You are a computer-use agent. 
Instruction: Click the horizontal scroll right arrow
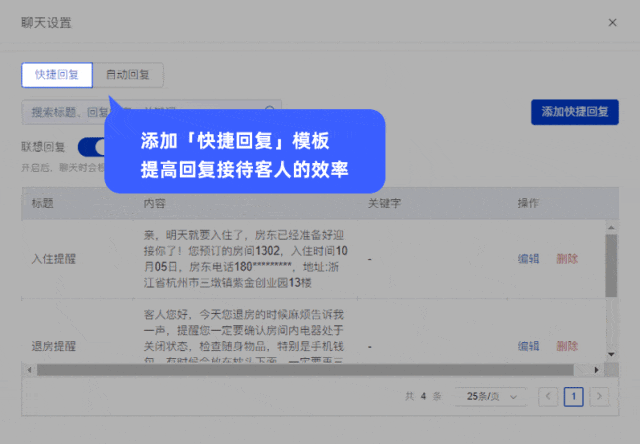[596, 370]
